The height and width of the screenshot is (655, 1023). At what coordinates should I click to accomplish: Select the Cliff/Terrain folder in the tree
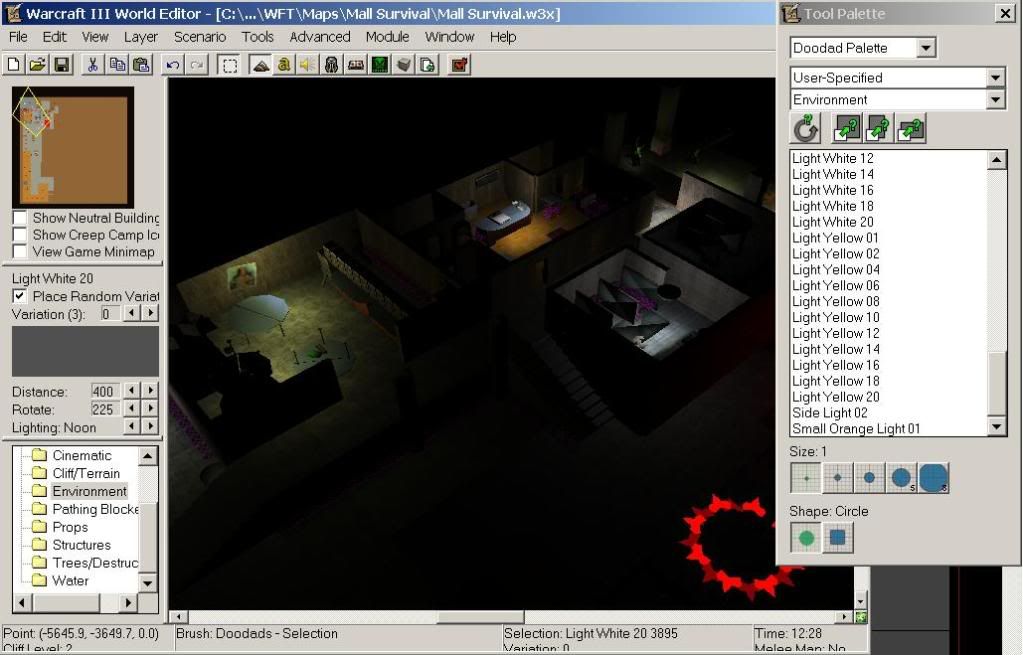coord(86,473)
